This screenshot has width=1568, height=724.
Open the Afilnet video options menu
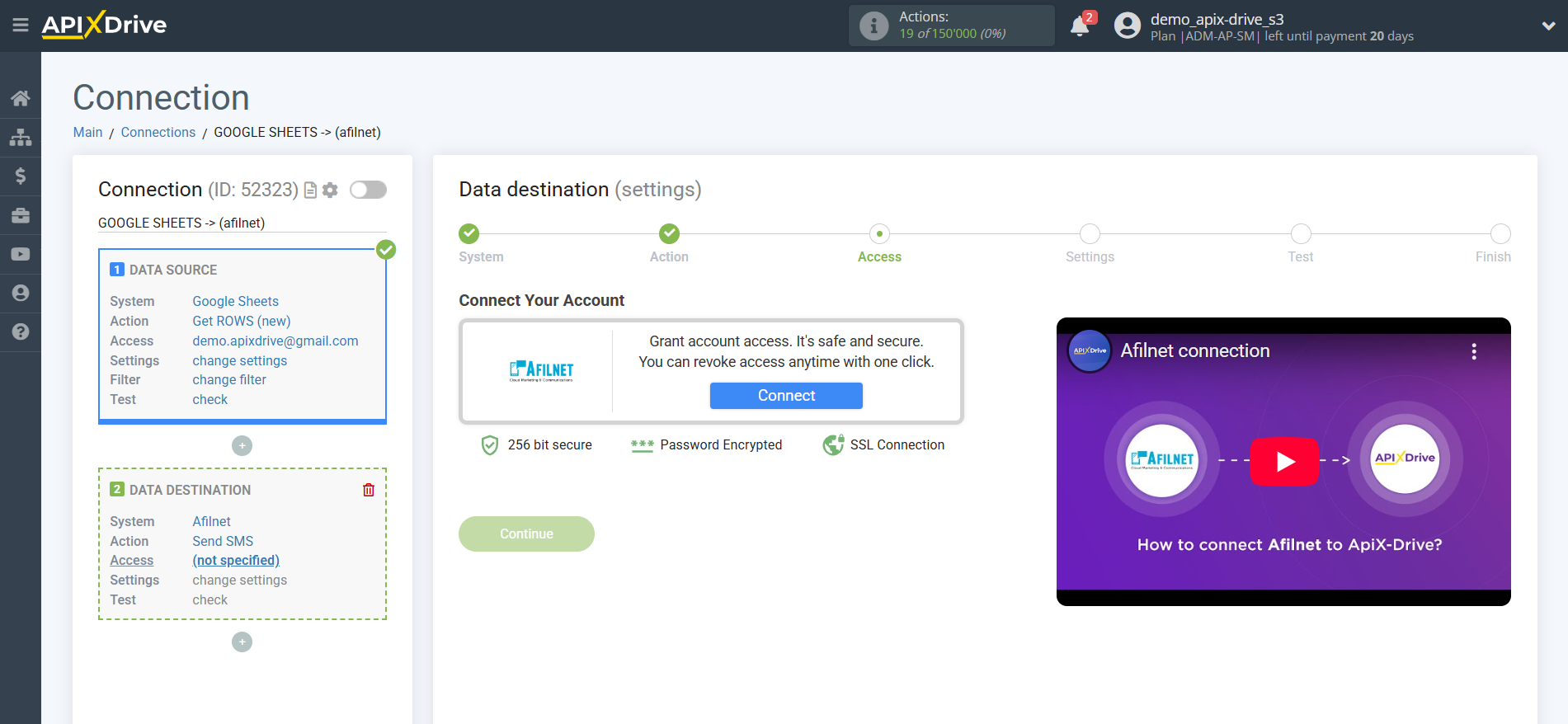pos(1473,351)
